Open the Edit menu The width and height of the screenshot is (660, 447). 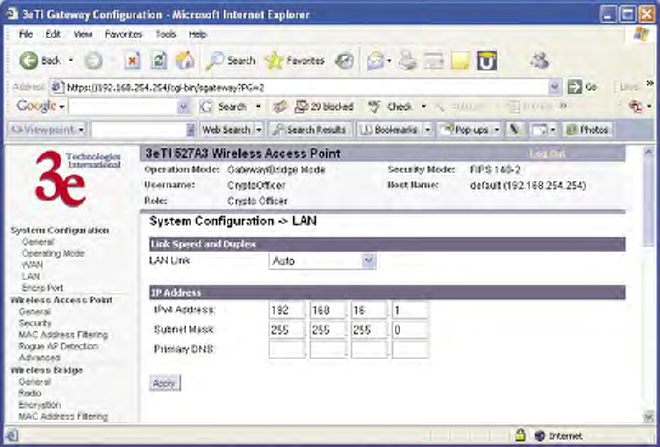click(x=53, y=34)
